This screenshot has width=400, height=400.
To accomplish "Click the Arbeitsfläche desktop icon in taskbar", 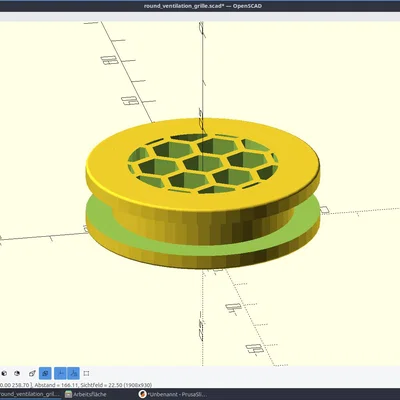I will click(x=68, y=394).
